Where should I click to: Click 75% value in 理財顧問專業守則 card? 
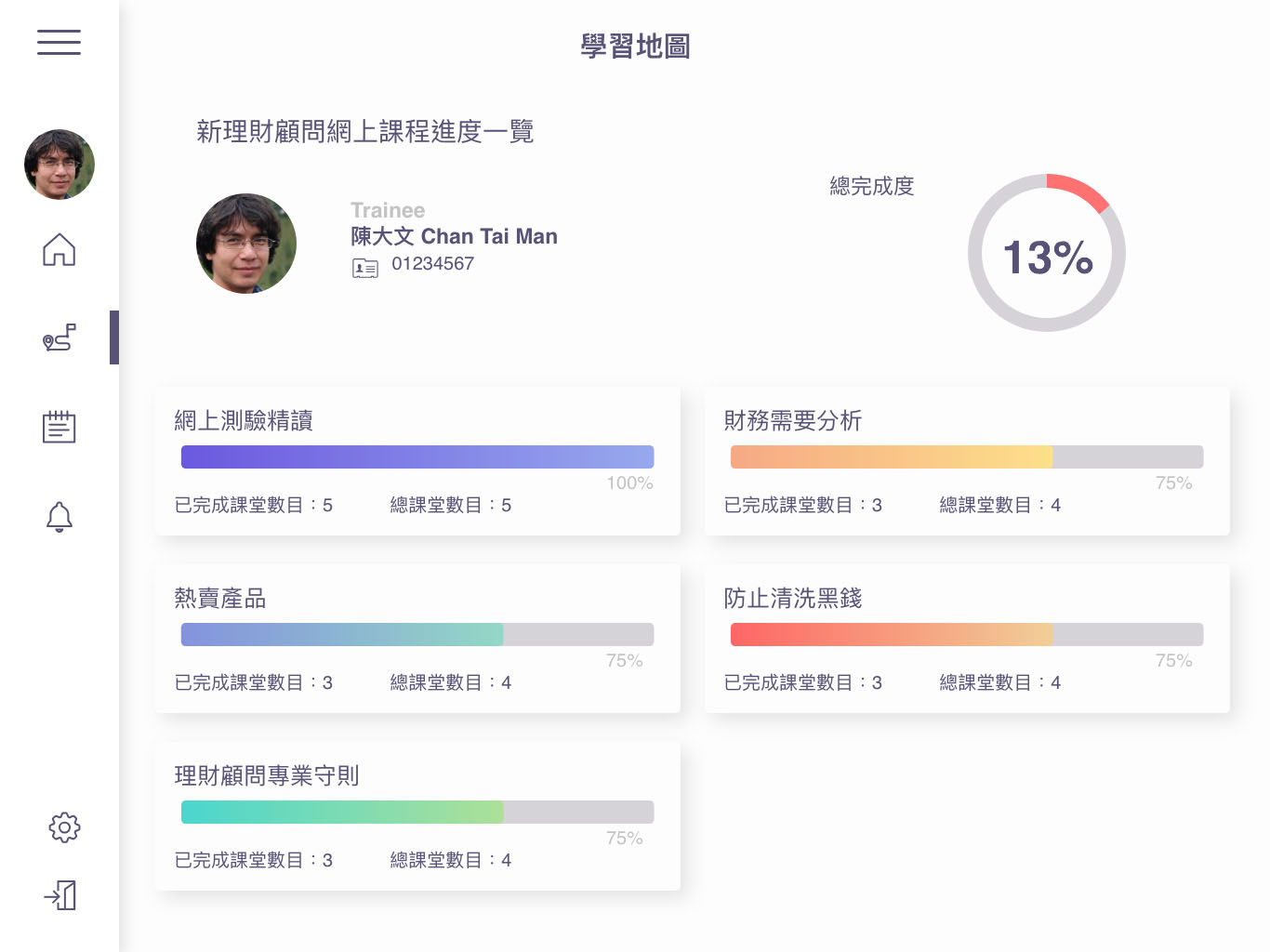625,839
